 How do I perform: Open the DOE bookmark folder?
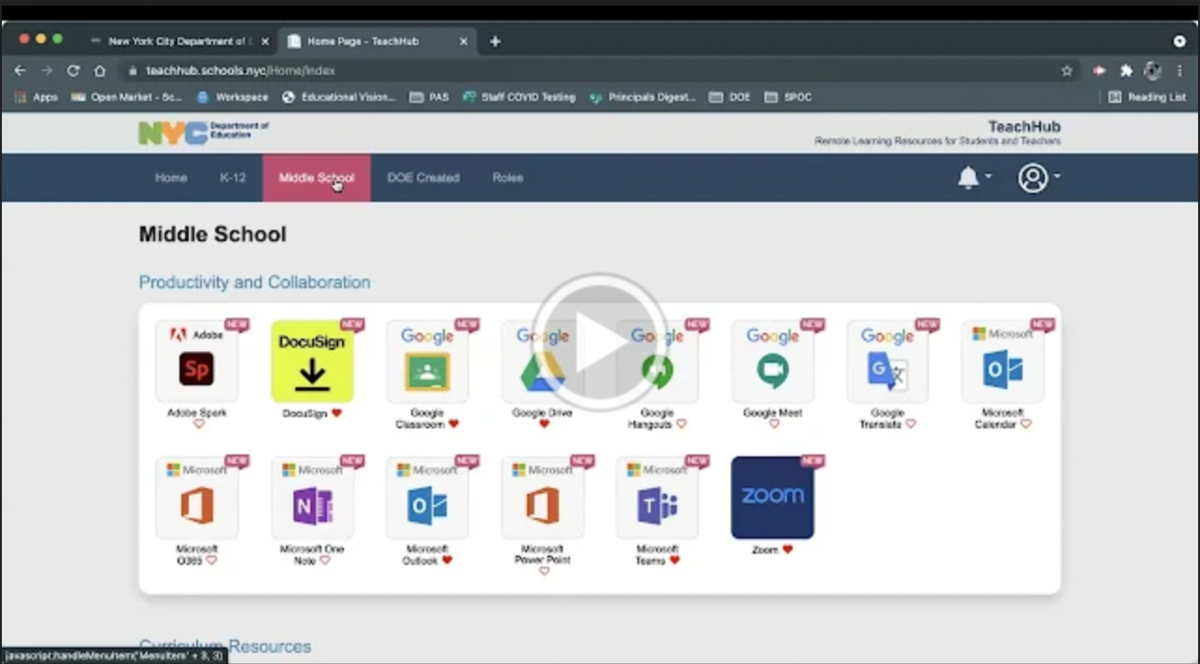[730, 97]
